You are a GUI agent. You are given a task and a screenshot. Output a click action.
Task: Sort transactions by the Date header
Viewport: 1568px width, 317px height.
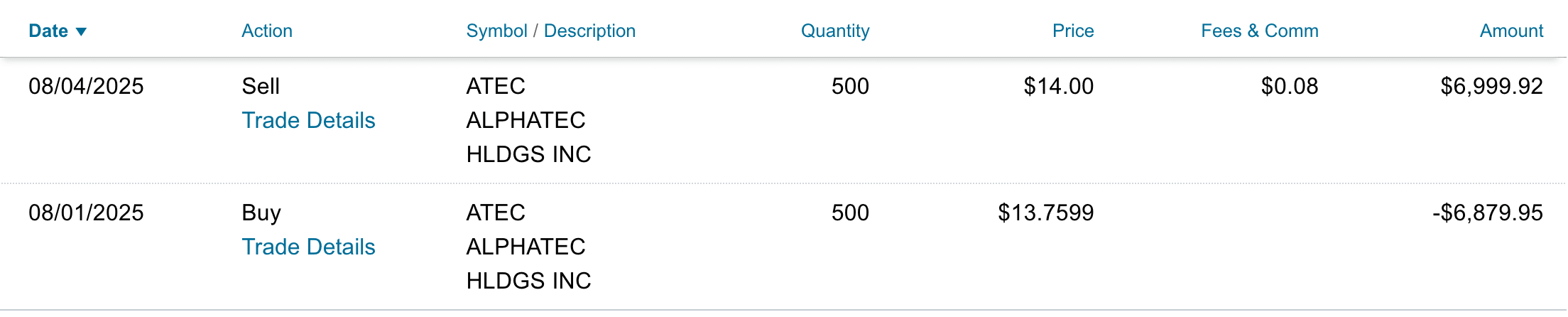pyautogui.click(x=48, y=31)
